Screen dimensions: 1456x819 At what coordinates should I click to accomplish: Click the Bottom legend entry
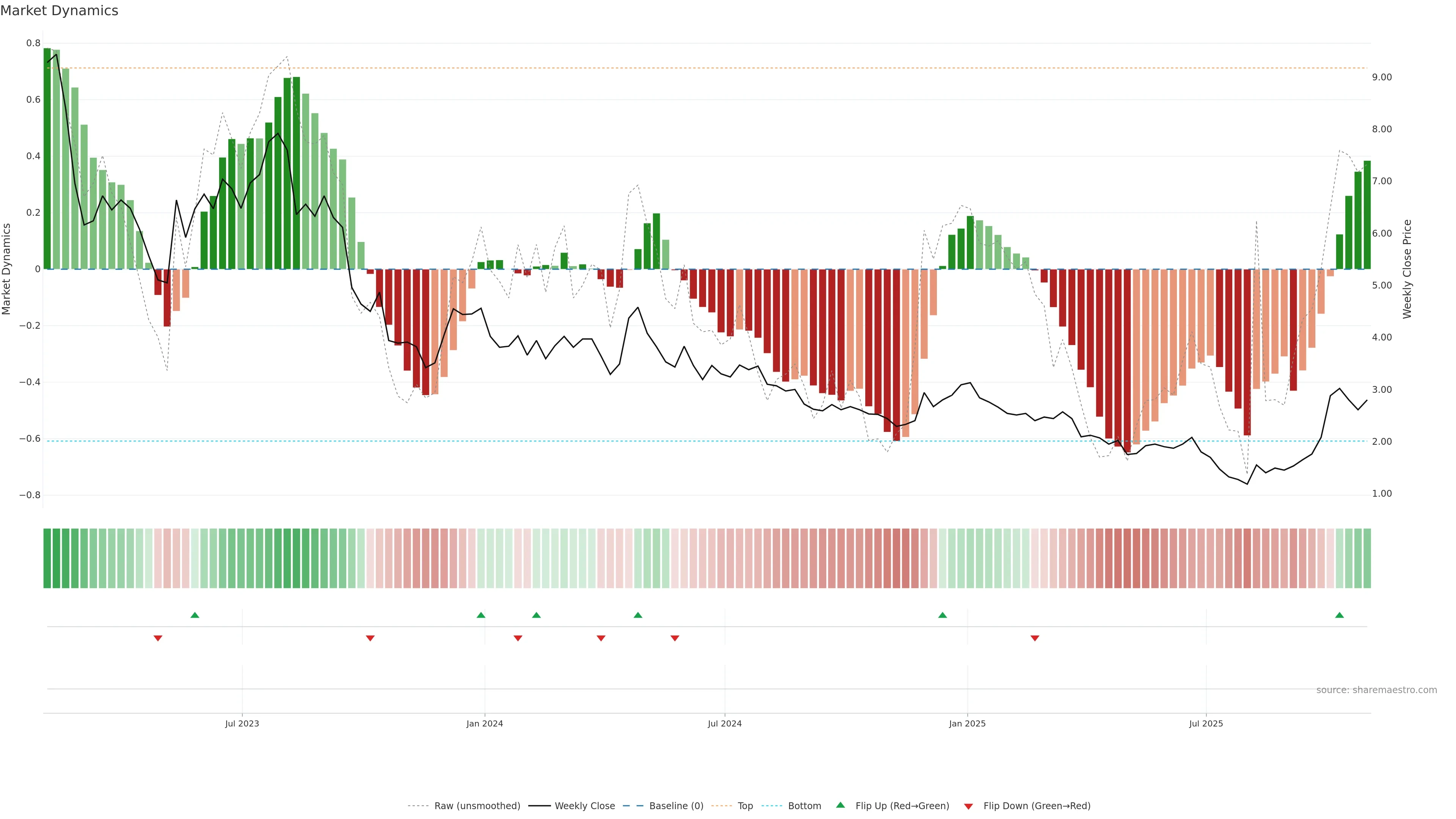[x=804, y=806]
